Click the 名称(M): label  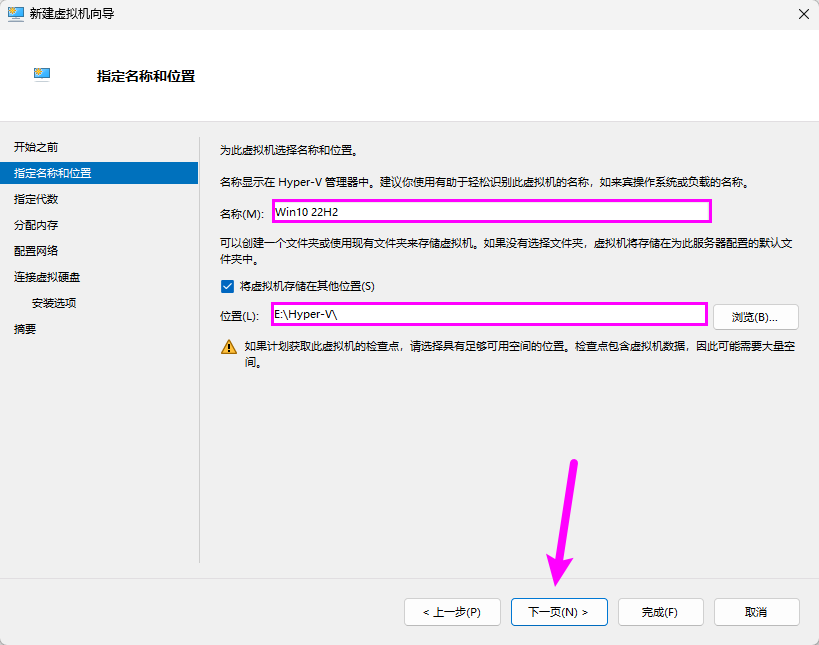[x=242, y=214]
